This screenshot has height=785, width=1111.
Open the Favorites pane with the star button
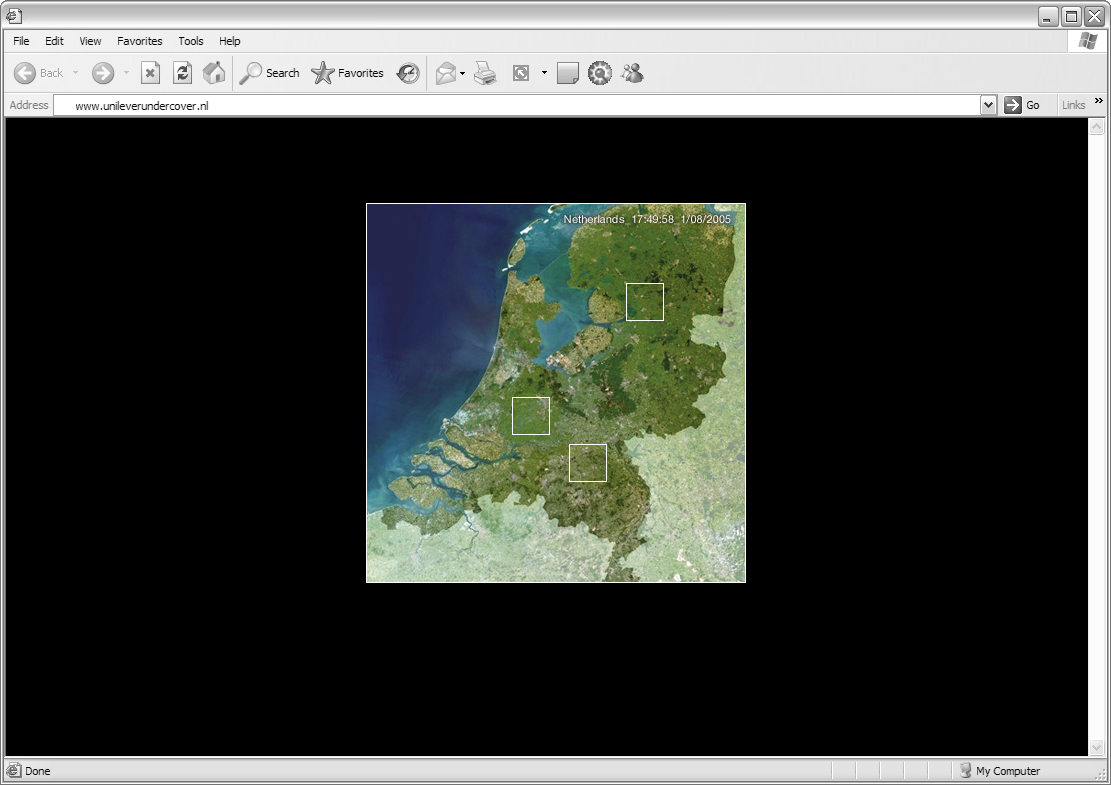tap(347, 73)
